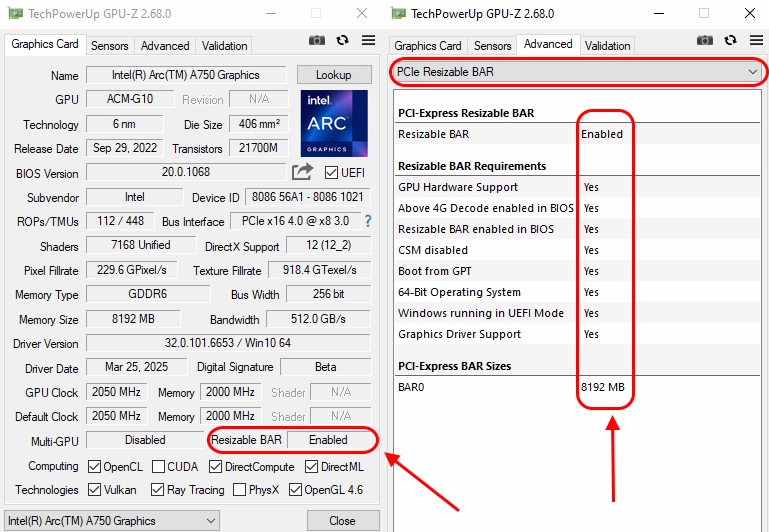Viewport: 769px width, 532px height.
Task: Click the refresh icon in right window
Action: click(731, 40)
